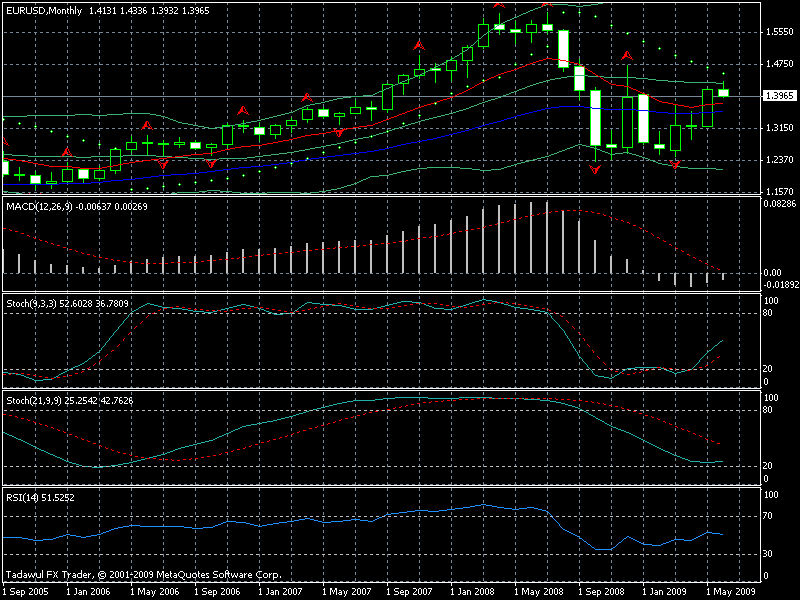Screen dimensions: 800x600
Task: Click the 1 Jan 2009 date label
Action: pos(664,592)
